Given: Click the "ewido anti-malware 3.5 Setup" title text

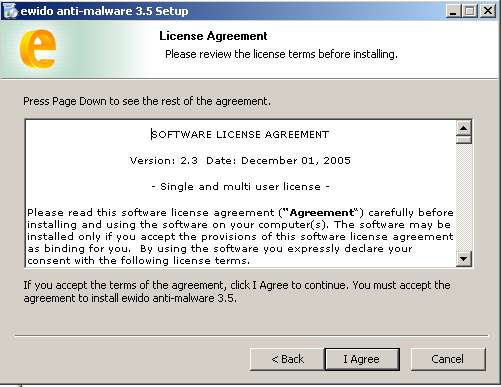Looking at the screenshot, I should pyautogui.click(x=104, y=11).
